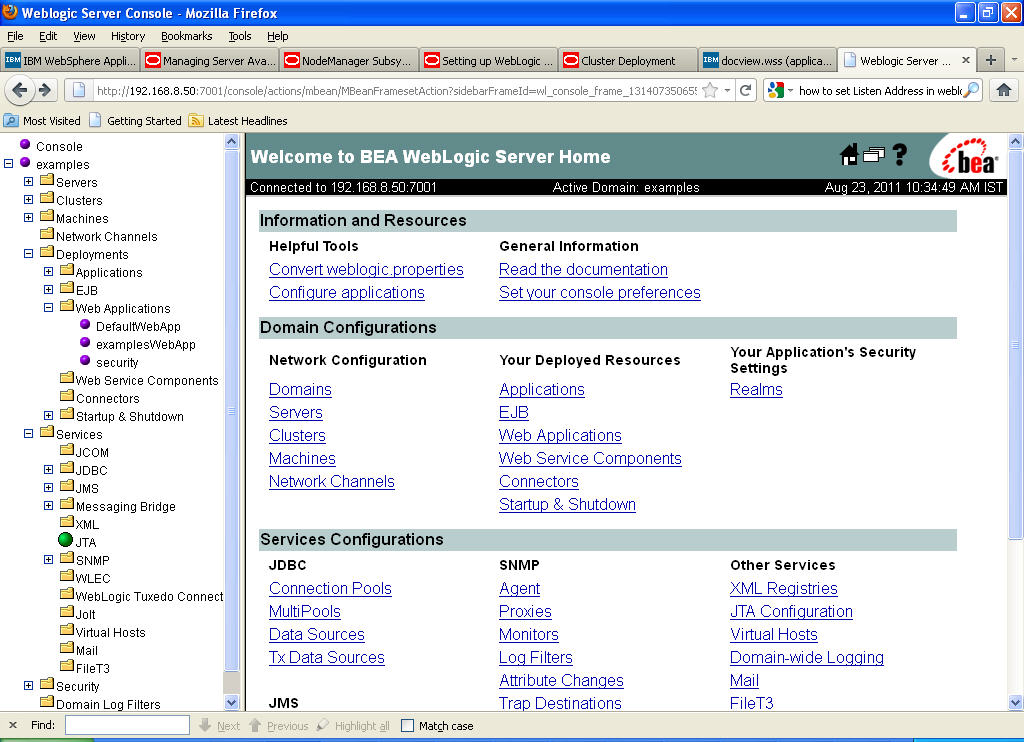Click the purple examplesWebApp node icon
The width and height of the screenshot is (1024, 742).
(x=85, y=342)
